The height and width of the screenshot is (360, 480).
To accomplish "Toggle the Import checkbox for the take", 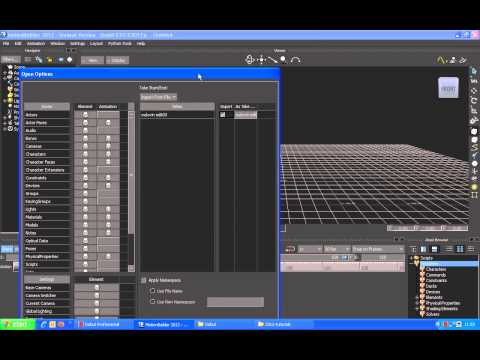I will [222, 115].
